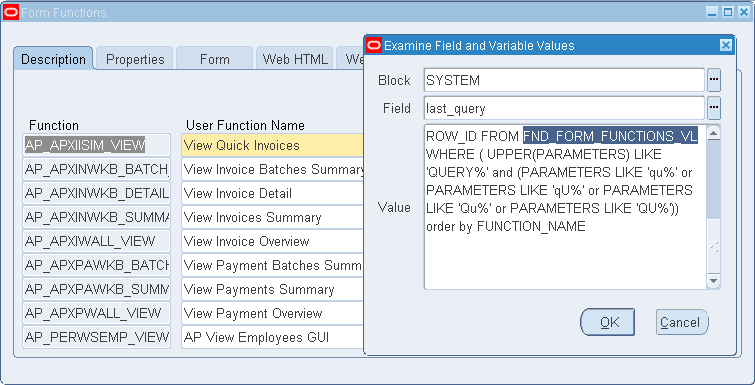The width and height of the screenshot is (755, 385).
Task: Minimize the Form Functions window
Action: coord(711,12)
